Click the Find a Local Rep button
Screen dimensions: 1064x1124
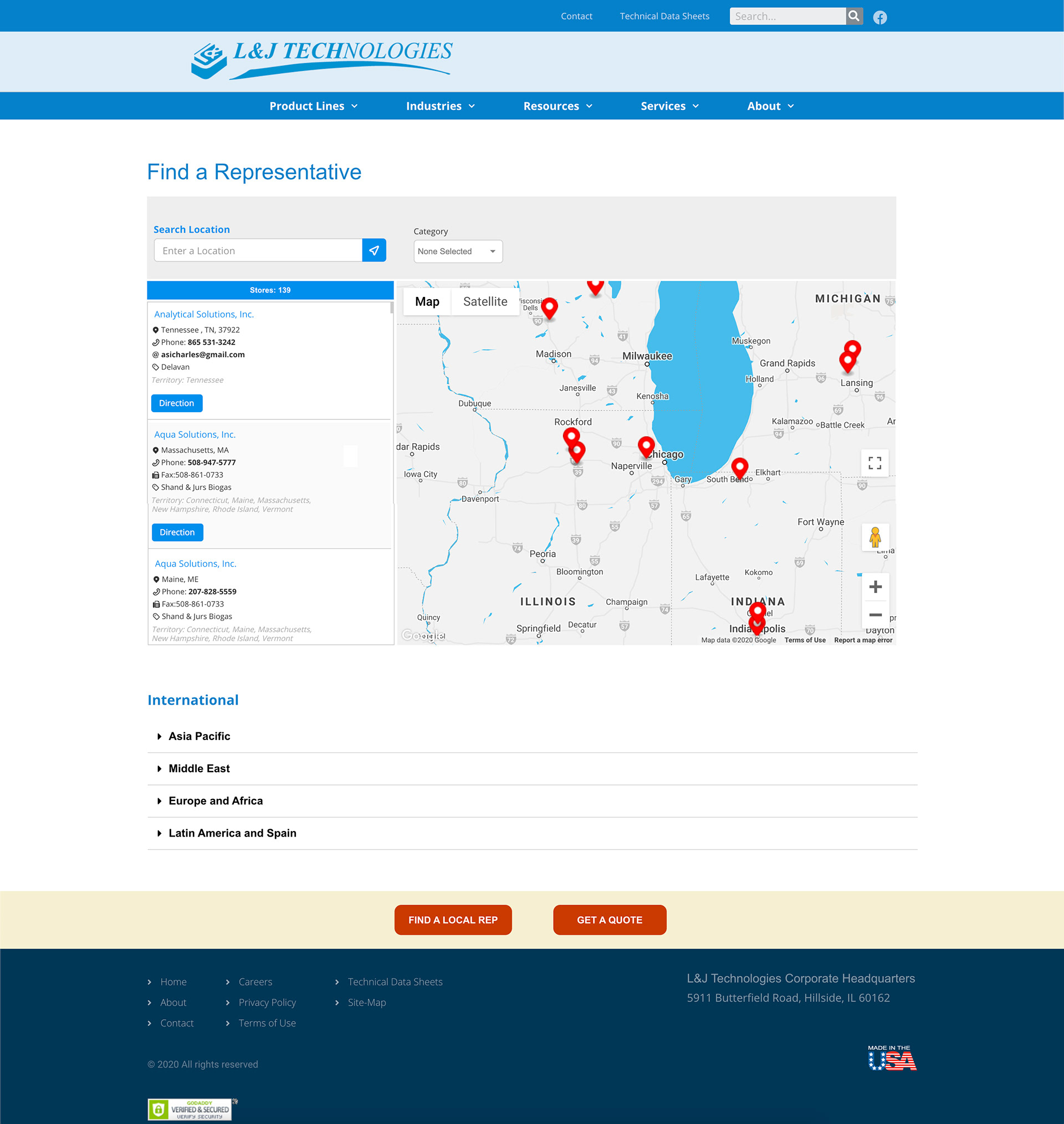[453, 920]
